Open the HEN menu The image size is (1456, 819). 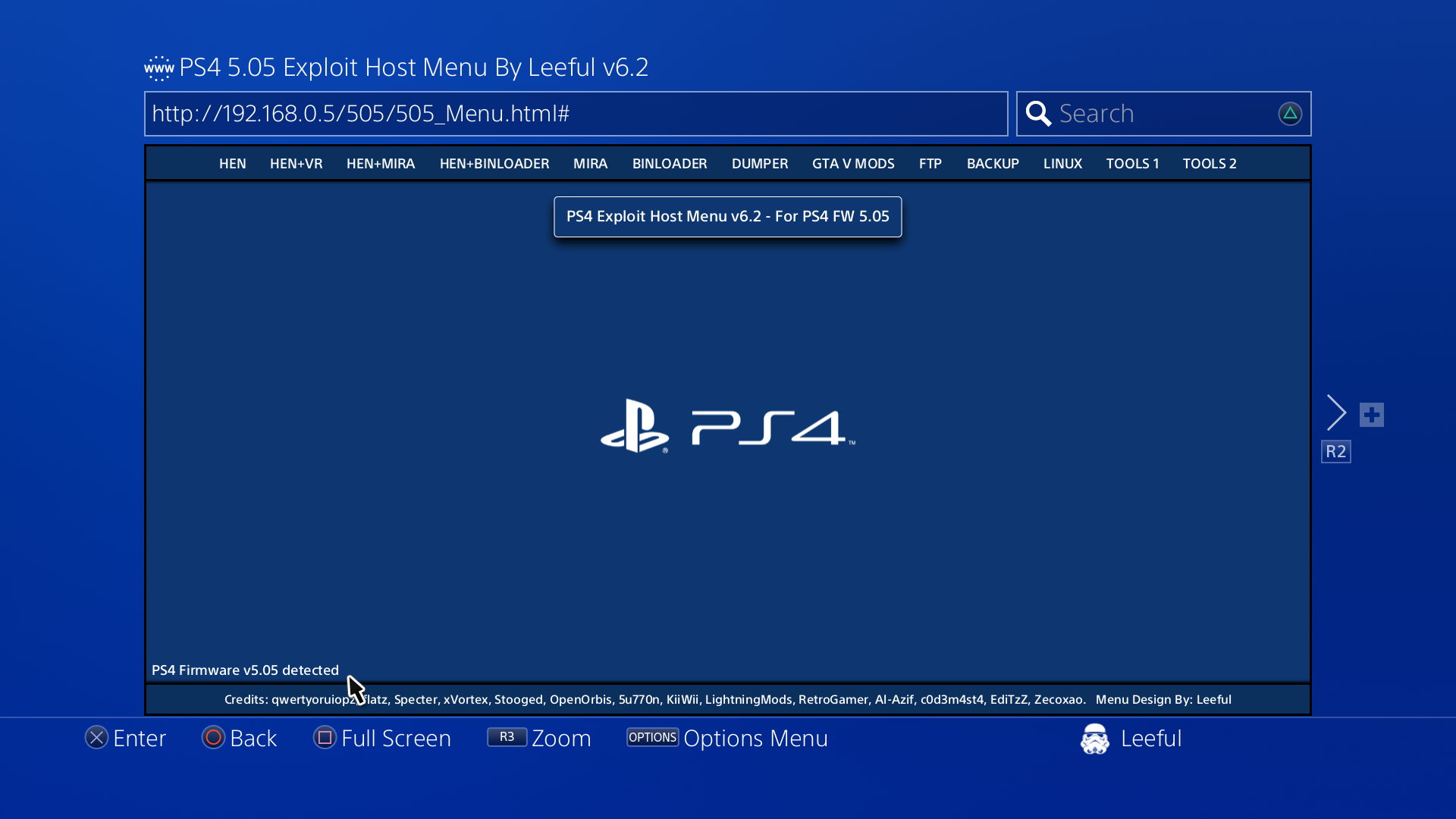pos(233,164)
